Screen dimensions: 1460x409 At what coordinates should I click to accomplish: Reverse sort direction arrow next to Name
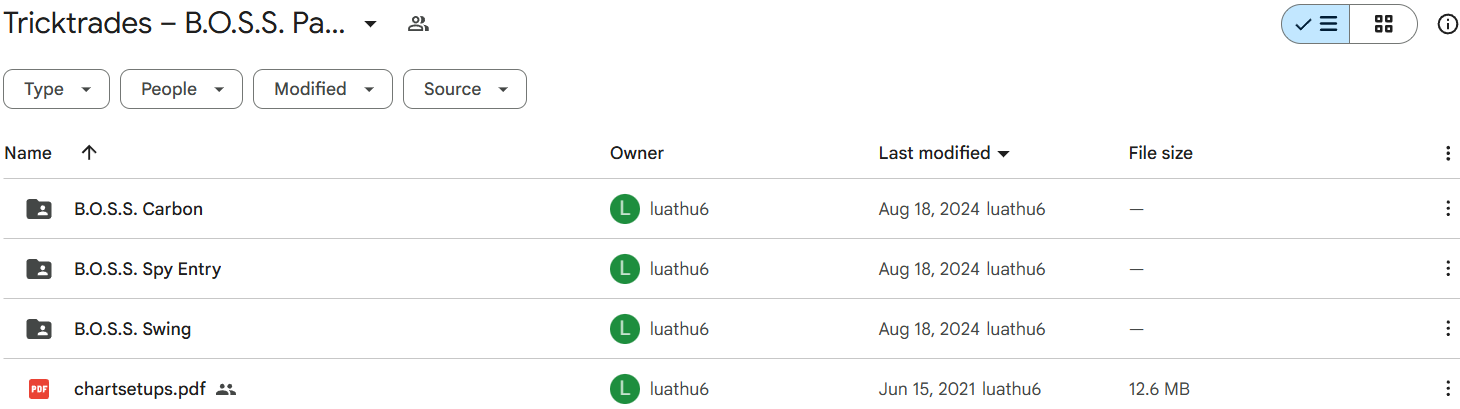[x=89, y=153]
